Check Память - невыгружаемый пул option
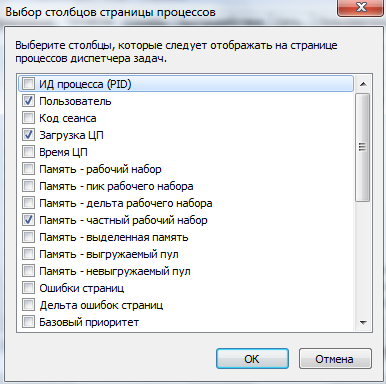The width and height of the screenshot is (386, 384). [x=28, y=271]
